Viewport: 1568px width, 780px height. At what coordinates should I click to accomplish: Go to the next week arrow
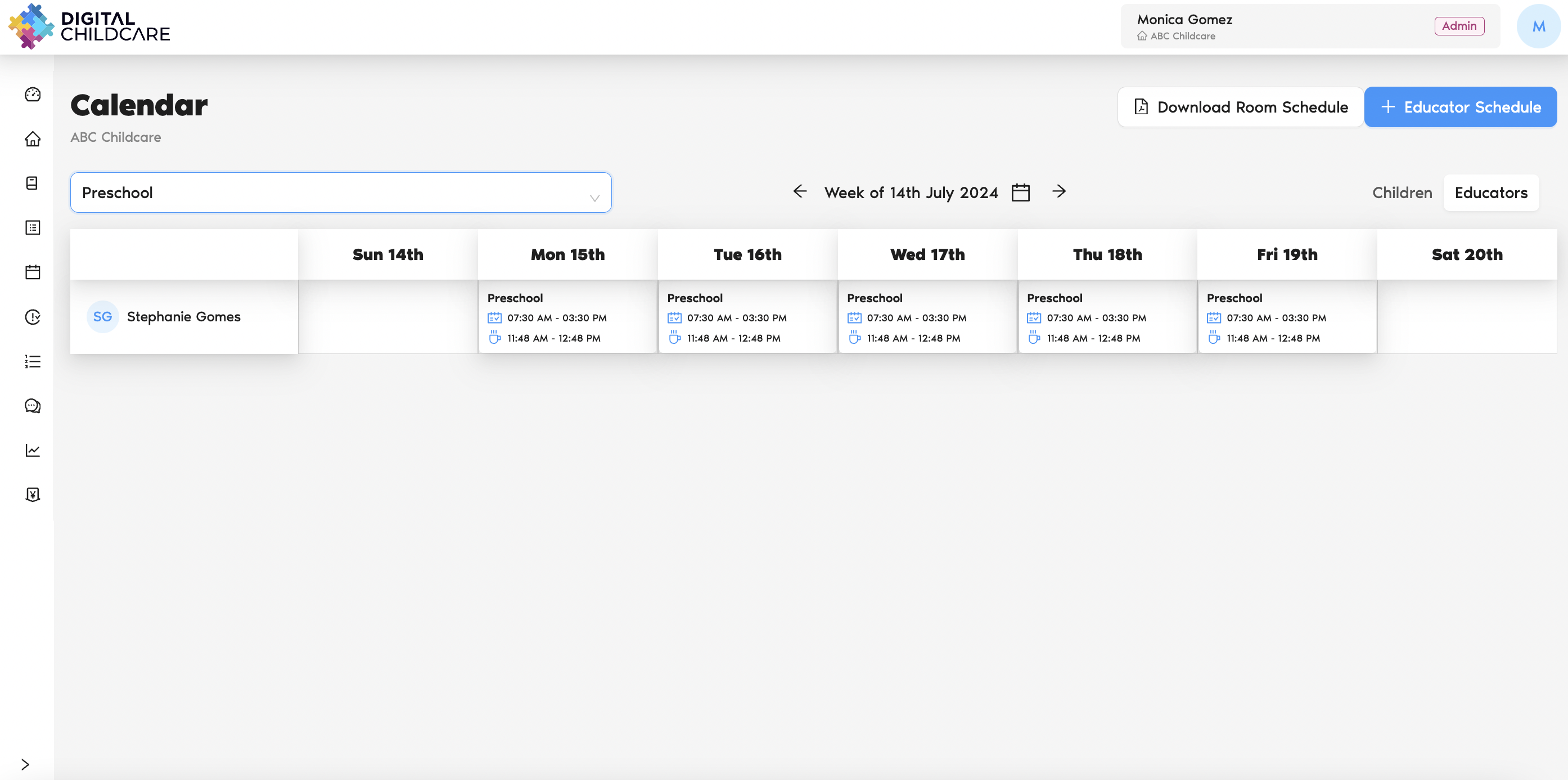click(1058, 191)
